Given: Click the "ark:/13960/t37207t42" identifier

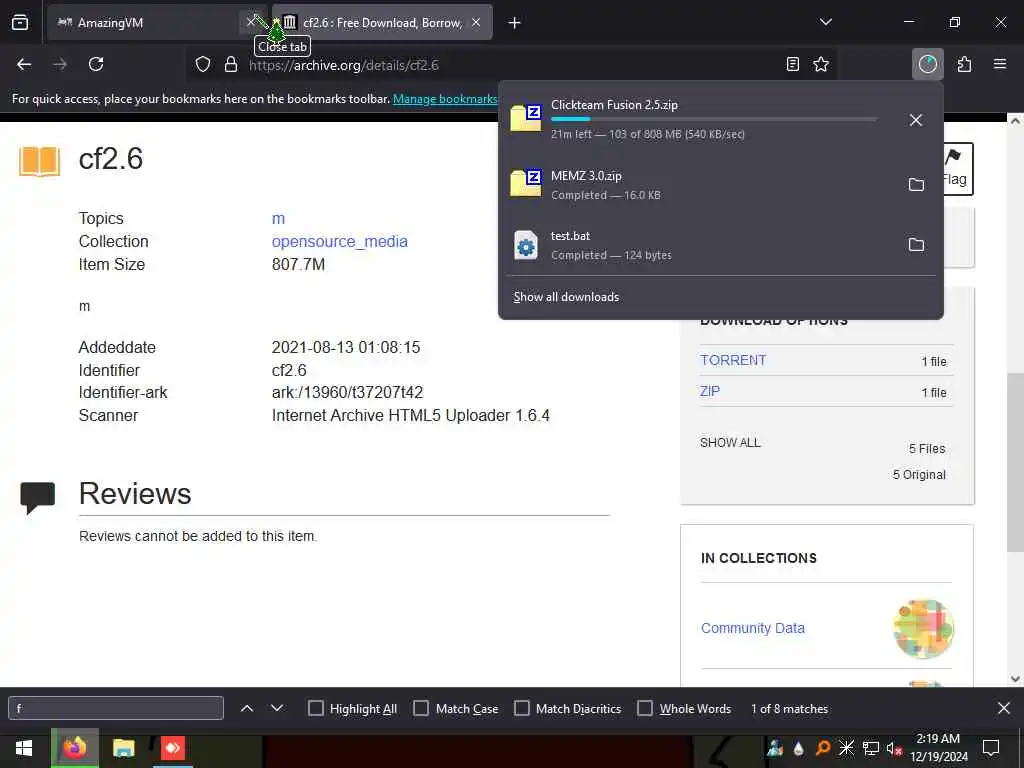Looking at the screenshot, I should [347, 392].
